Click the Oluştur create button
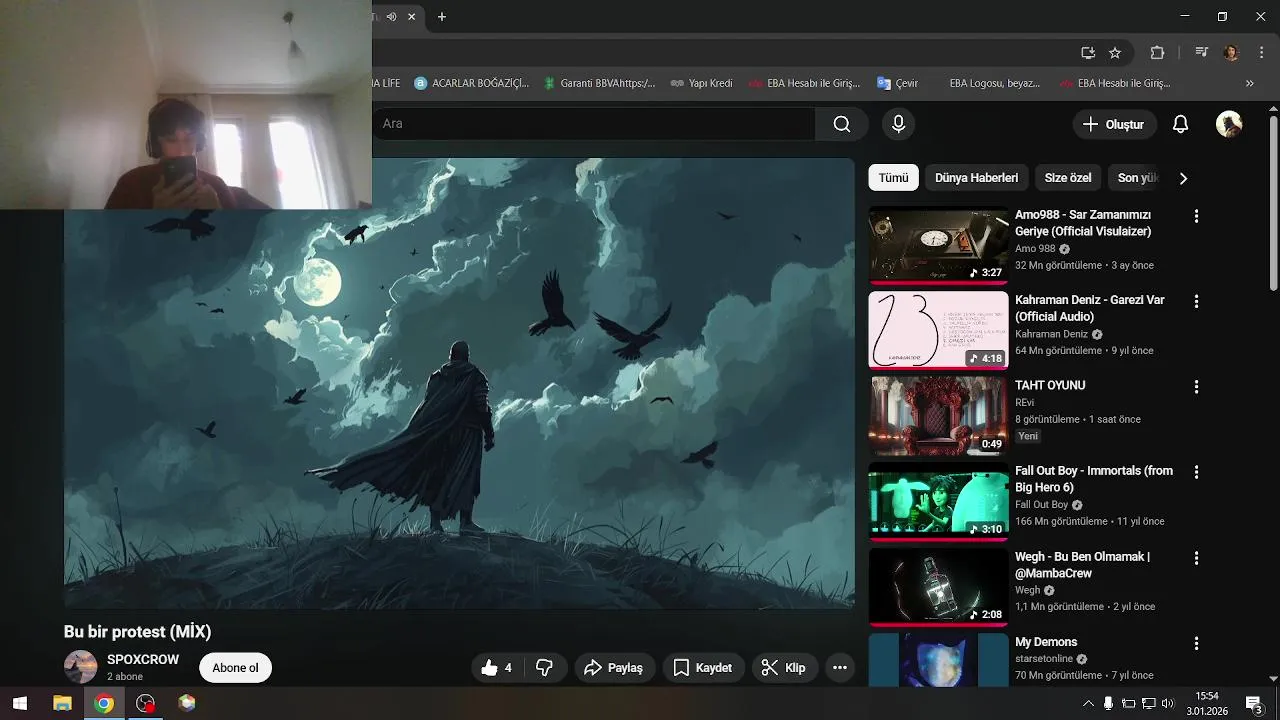 (1114, 124)
